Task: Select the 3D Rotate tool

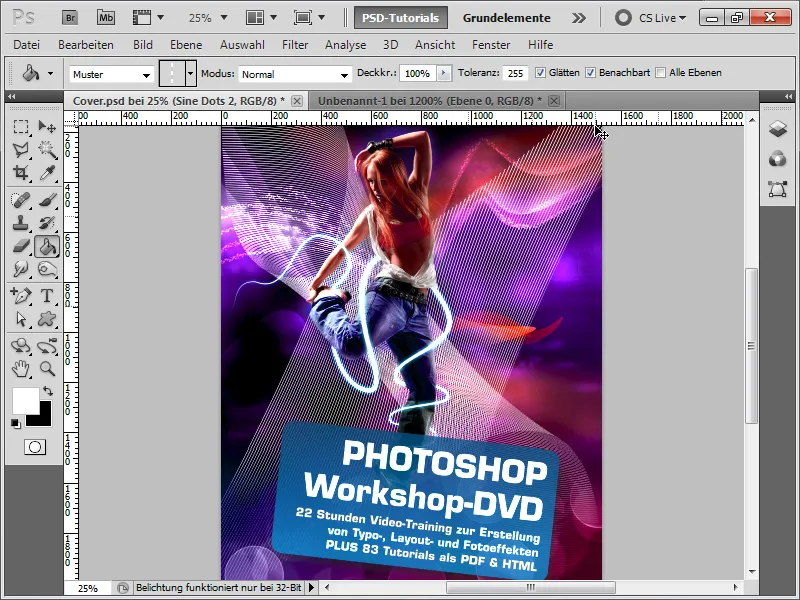Action: coord(21,346)
